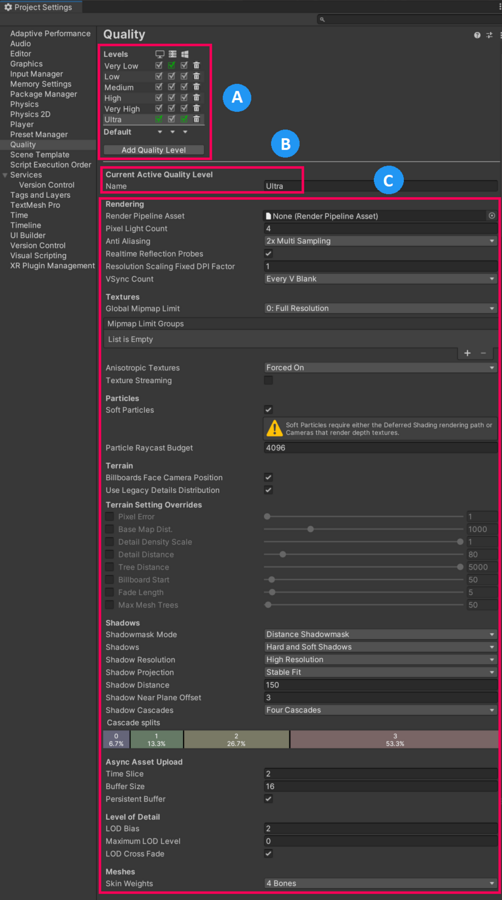Select the Ultra quality level row
This screenshot has width=502, height=900.
(154, 119)
